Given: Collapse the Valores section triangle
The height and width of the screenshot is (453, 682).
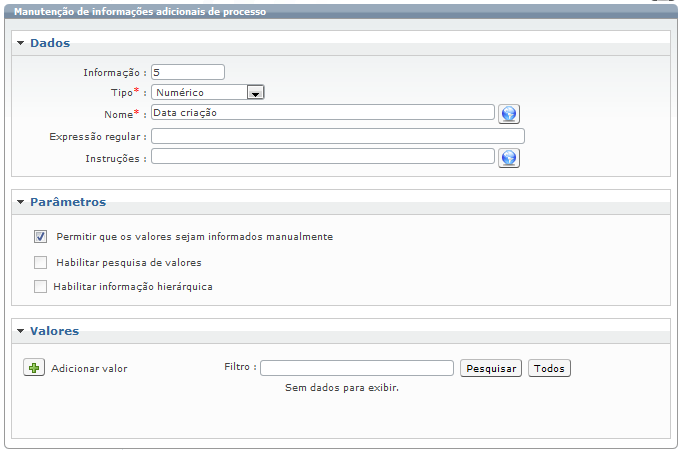Looking at the screenshot, I should pos(20,331).
